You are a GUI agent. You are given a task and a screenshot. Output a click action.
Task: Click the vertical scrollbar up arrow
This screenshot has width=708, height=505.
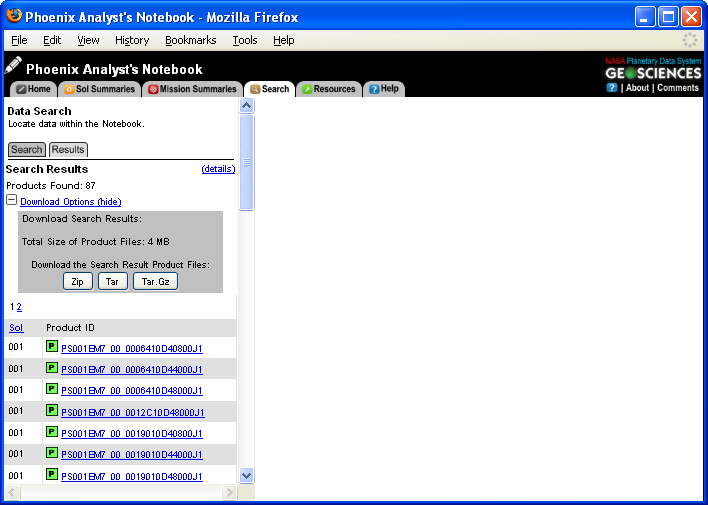coord(247,106)
